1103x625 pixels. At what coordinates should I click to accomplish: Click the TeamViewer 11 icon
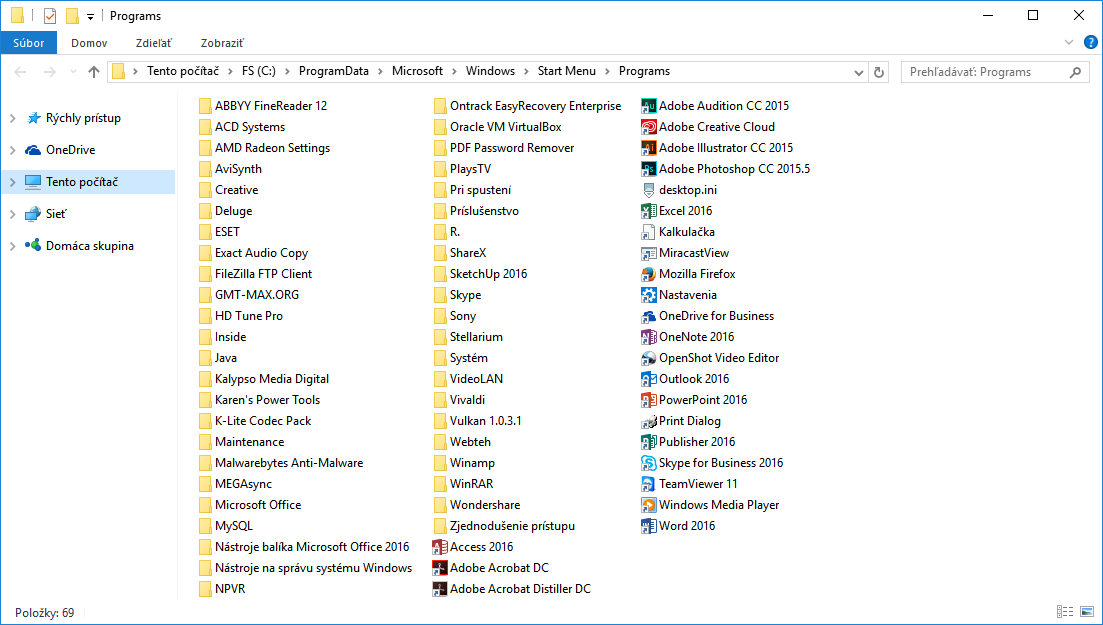click(648, 484)
